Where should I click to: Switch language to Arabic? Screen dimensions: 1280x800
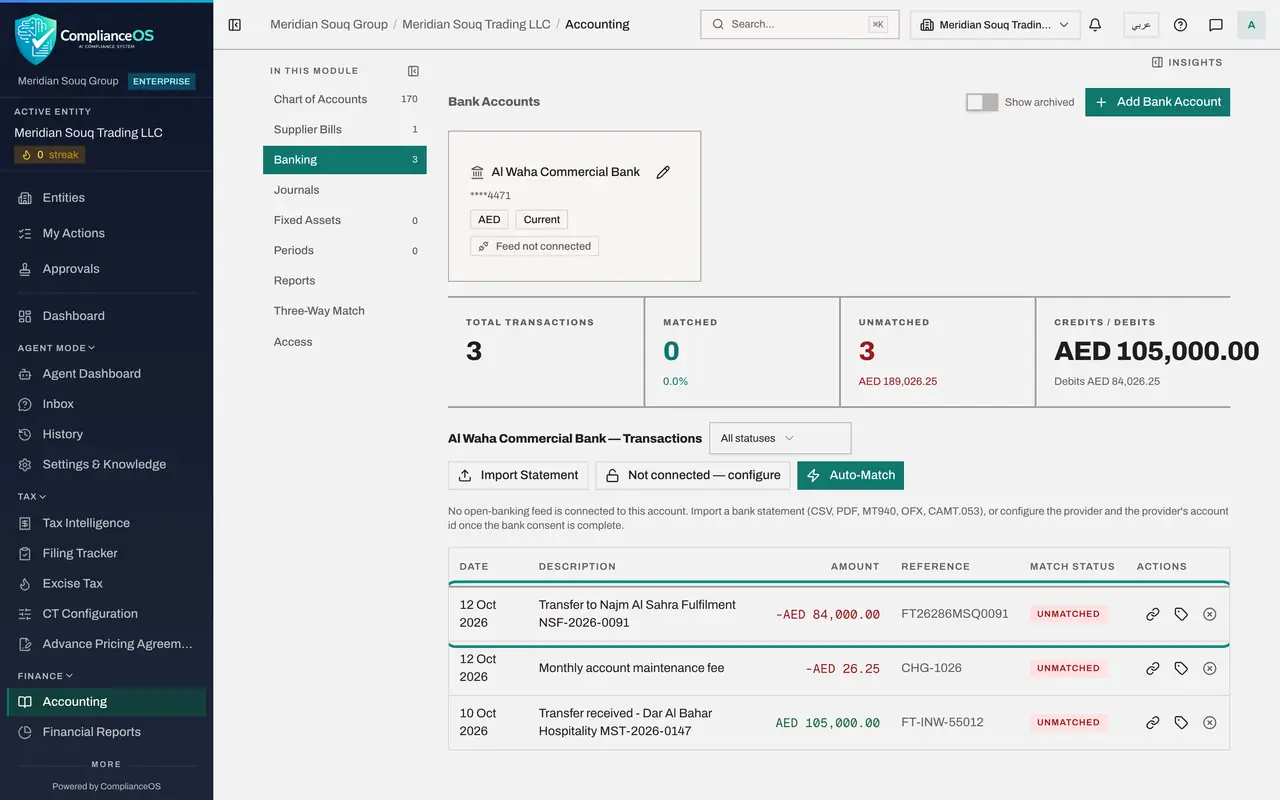tap(1141, 25)
